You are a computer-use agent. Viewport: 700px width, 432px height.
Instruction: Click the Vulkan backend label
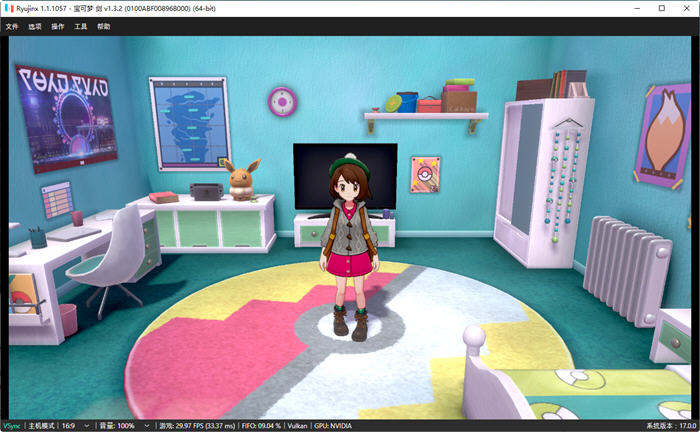297,426
